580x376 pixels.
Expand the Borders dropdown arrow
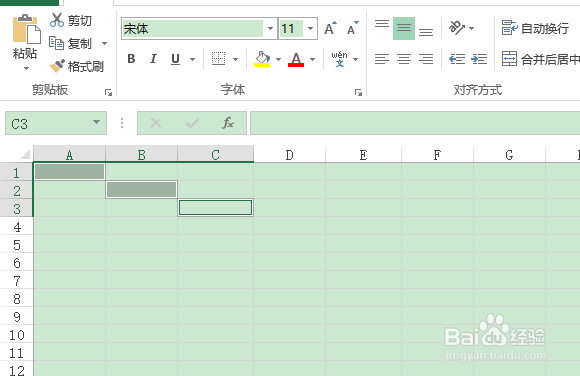tap(235, 59)
